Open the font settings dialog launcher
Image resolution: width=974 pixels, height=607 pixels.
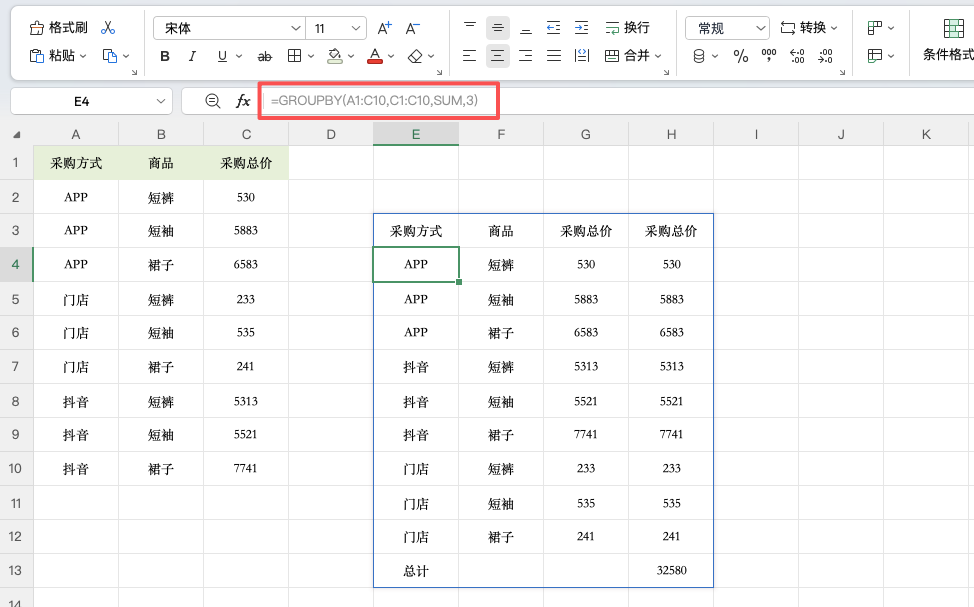pyautogui.click(x=439, y=73)
